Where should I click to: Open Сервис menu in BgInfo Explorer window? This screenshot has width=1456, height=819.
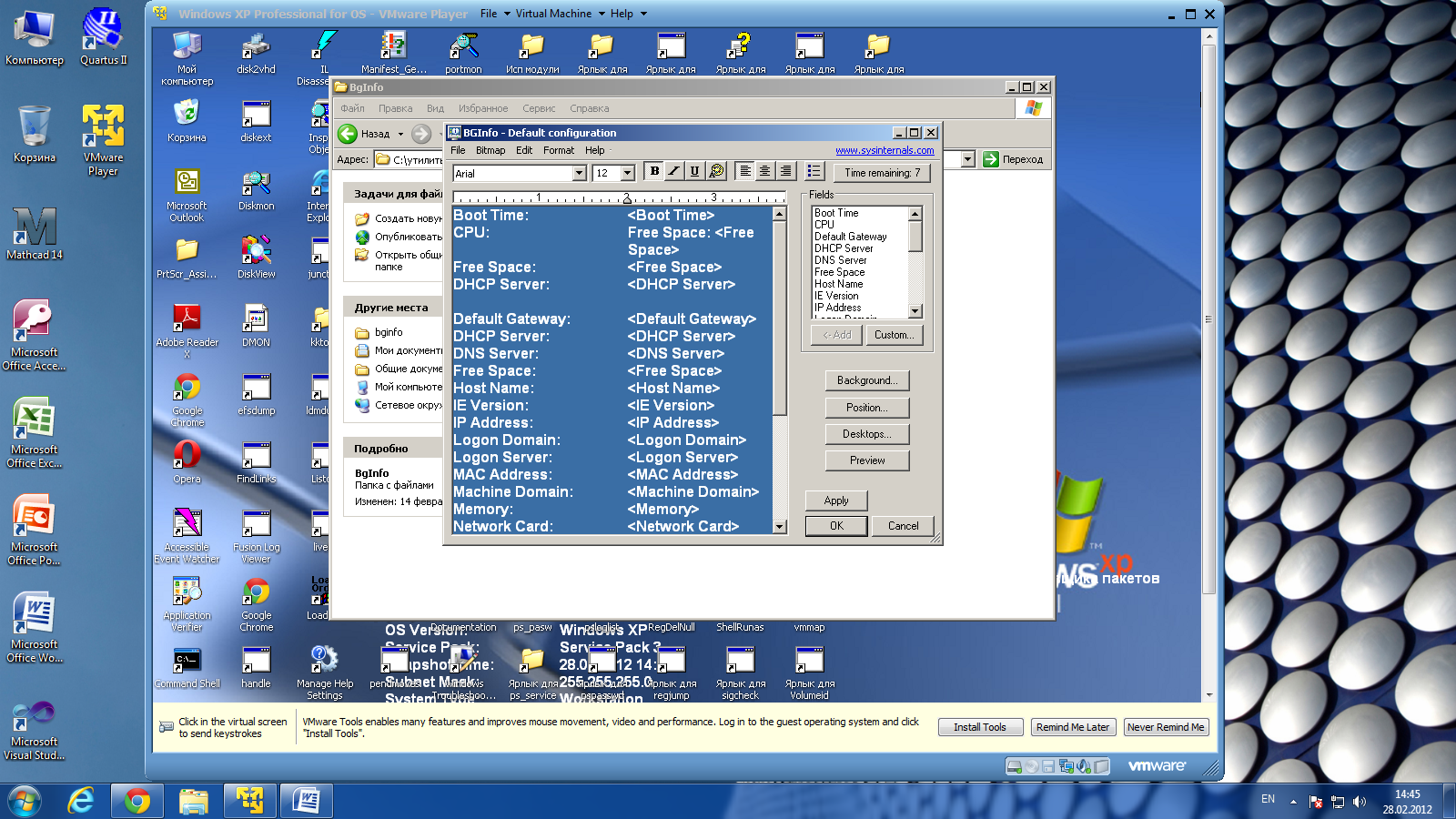tap(539, 108)
